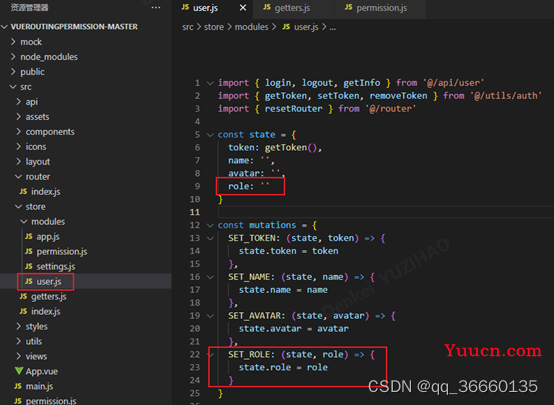
Task: Fold the const state block at line 5
Action: click(210, 135)
